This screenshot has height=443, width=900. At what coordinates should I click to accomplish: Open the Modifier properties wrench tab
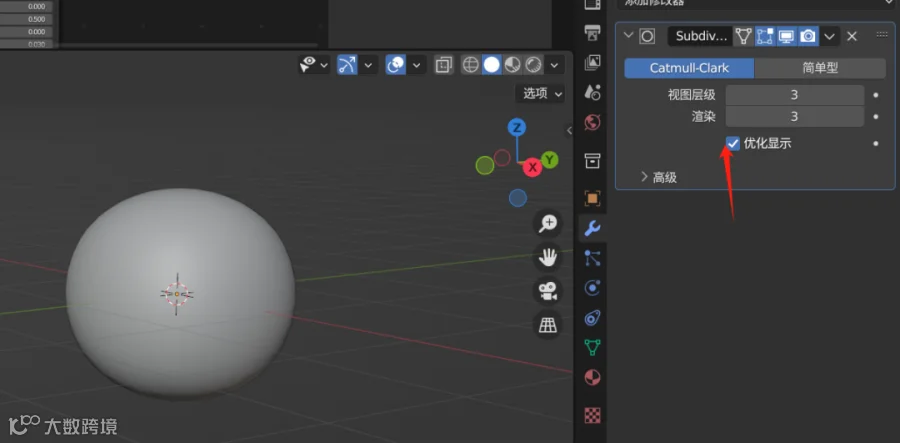tap(592, 228)
